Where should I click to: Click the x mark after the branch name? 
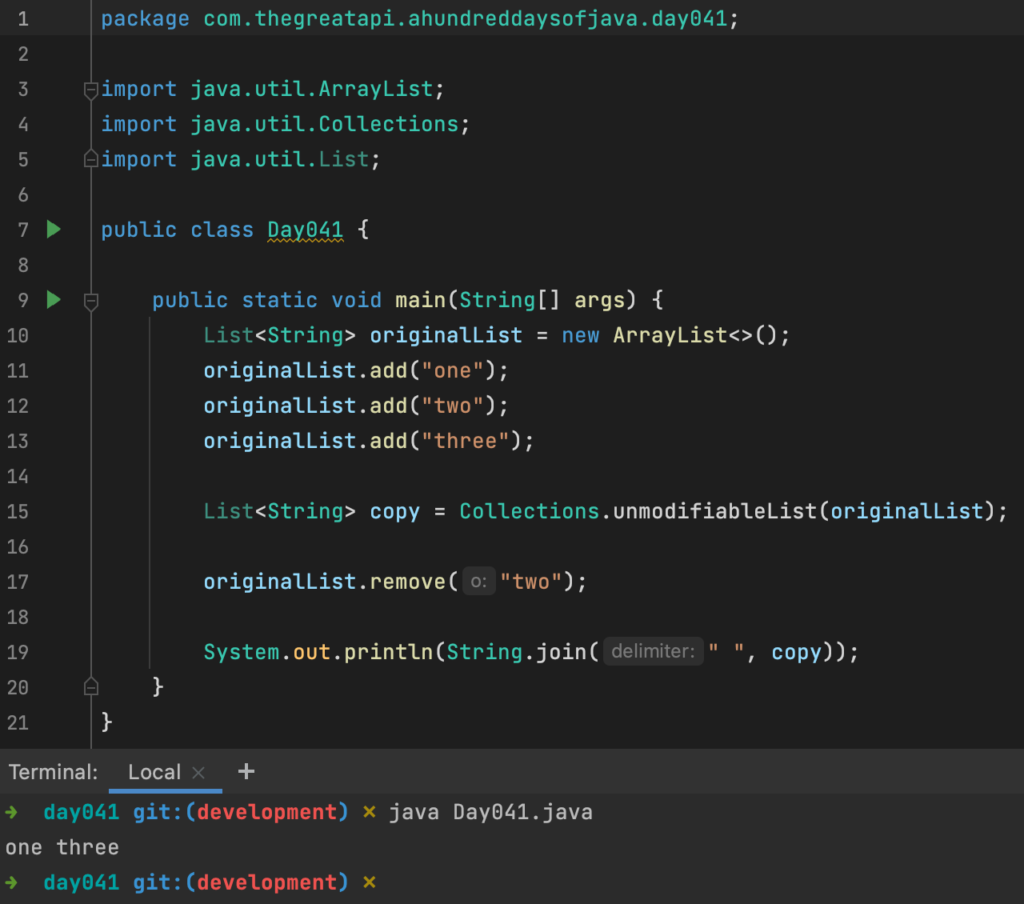click(371, 812)
